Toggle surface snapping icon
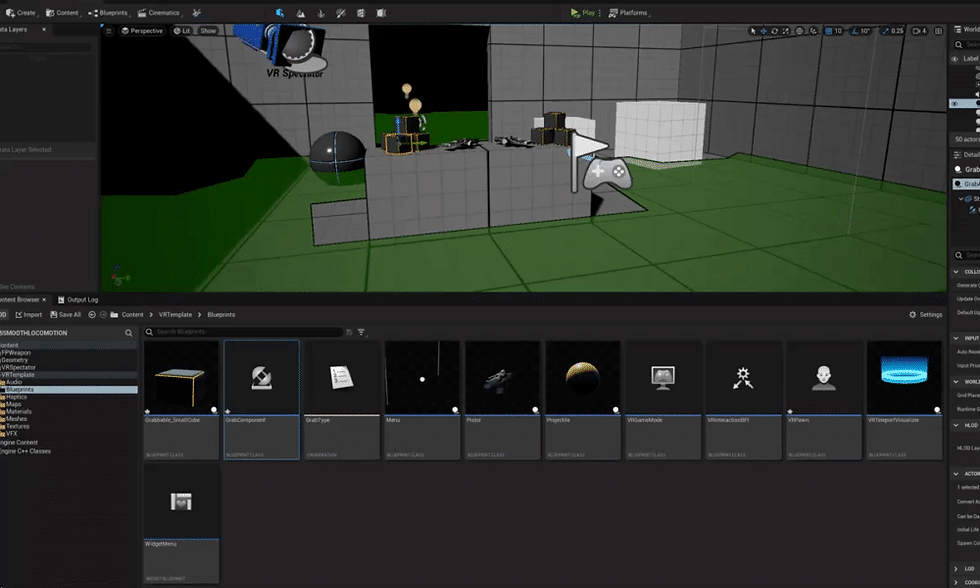 [x=813, y=31]
